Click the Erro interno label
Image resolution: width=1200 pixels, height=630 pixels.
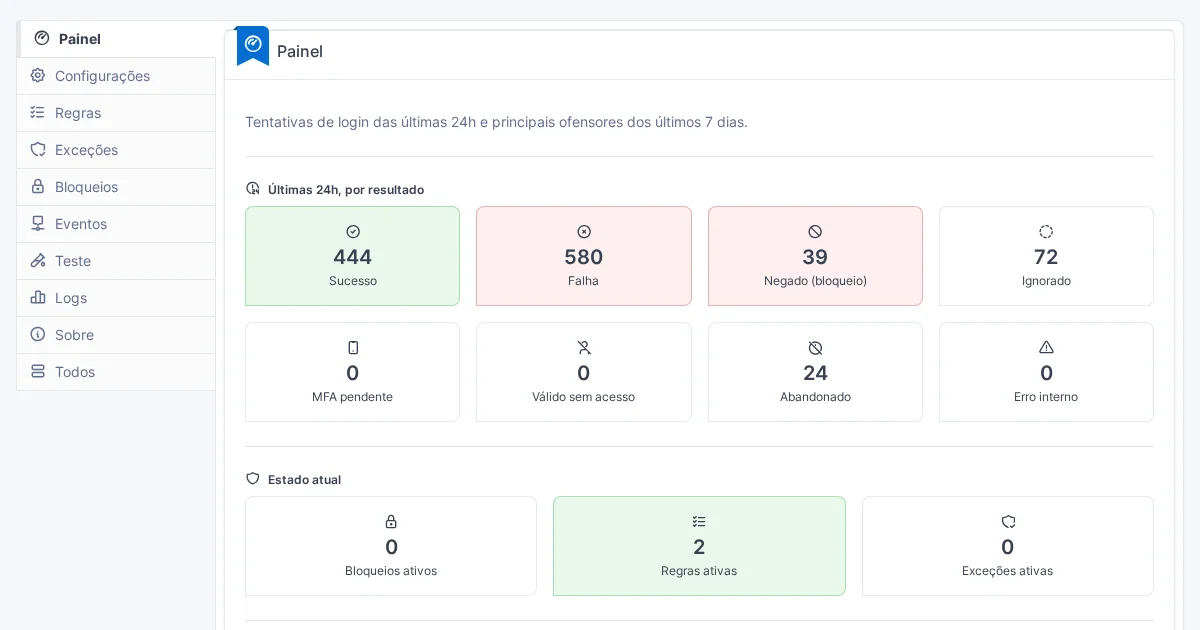click(1046, 397)
